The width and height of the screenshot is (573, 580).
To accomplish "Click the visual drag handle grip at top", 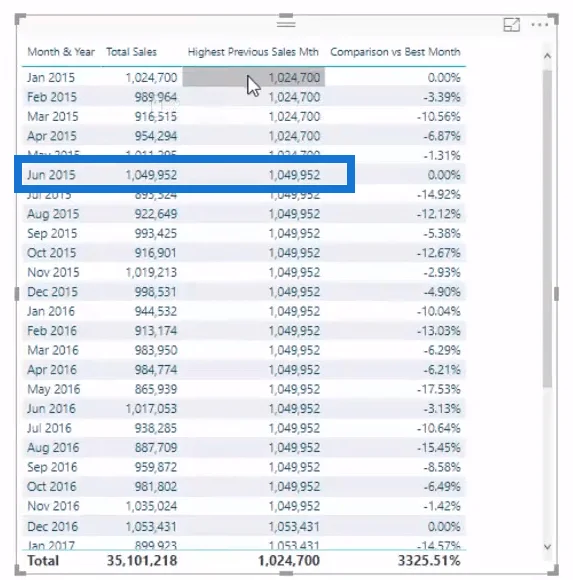I will [x=286, y=24].
